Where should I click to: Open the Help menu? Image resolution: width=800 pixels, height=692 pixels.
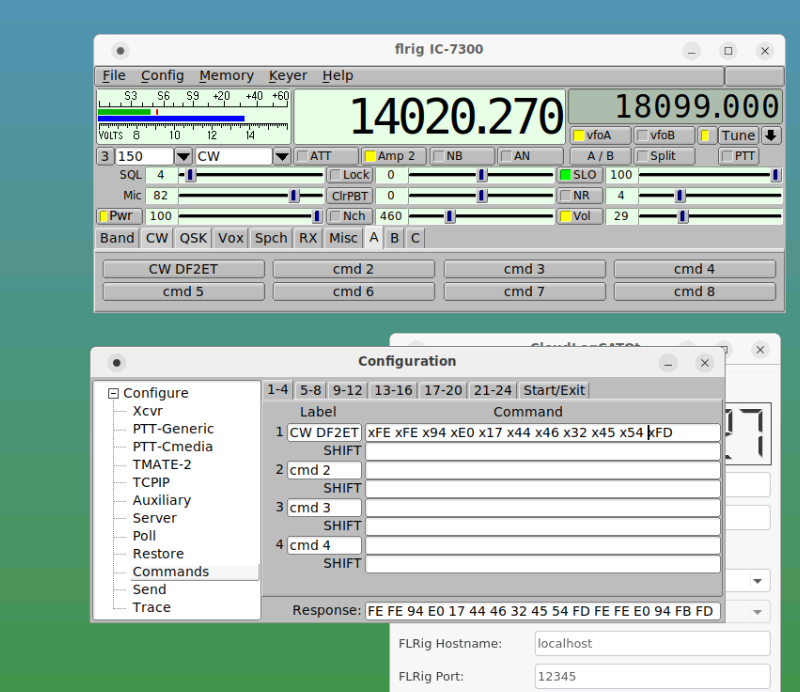[338, 76]
